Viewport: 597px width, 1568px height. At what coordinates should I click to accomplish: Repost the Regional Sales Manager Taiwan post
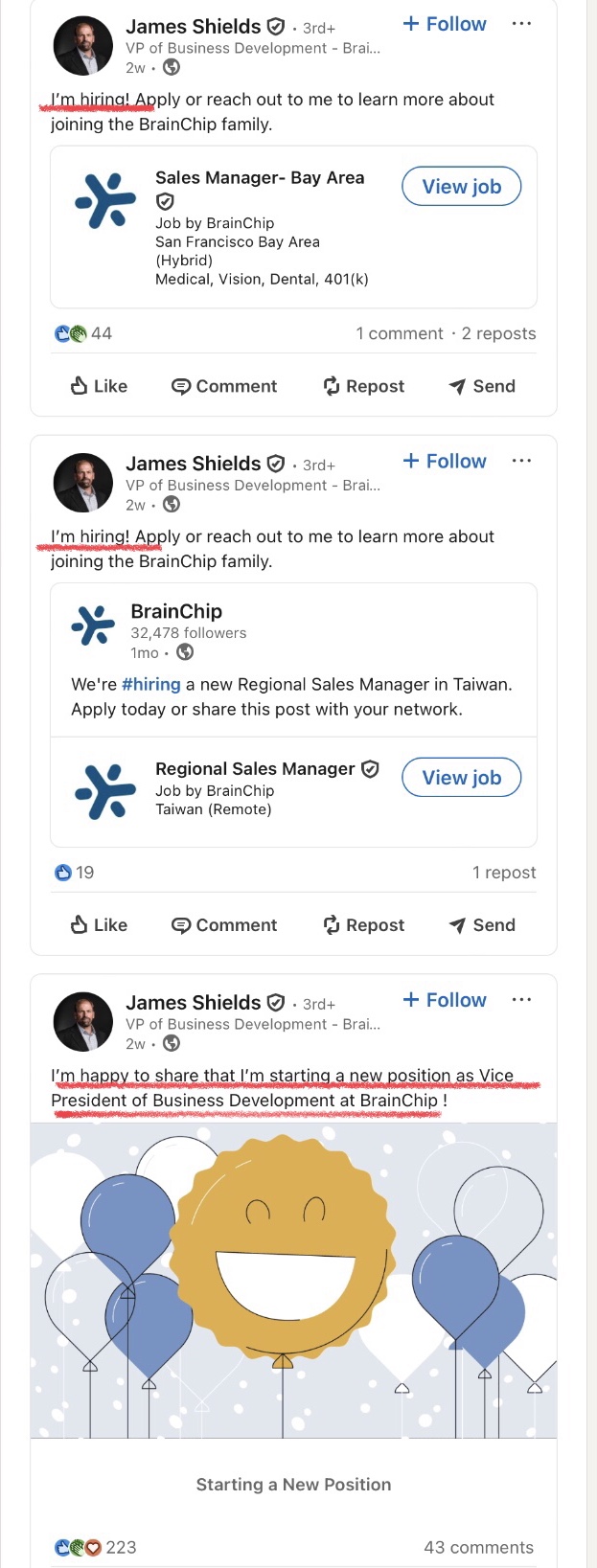pos(364,925)
